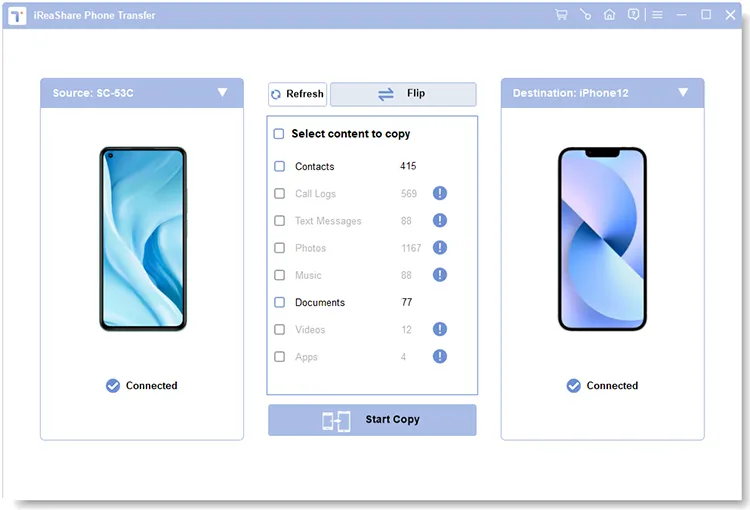Click the Videos label
Screen dimensions: 750x510
tap(310, 330)
